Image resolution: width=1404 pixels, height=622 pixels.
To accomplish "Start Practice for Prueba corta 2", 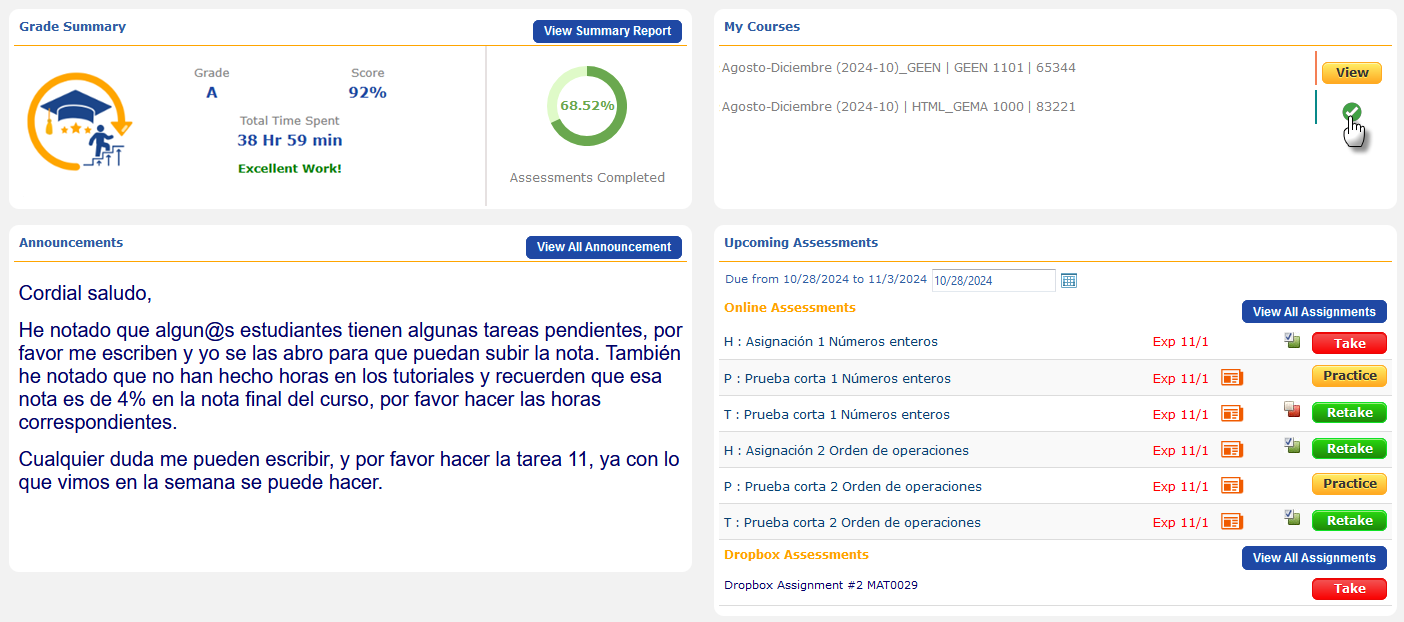I will coord(1349,484).
